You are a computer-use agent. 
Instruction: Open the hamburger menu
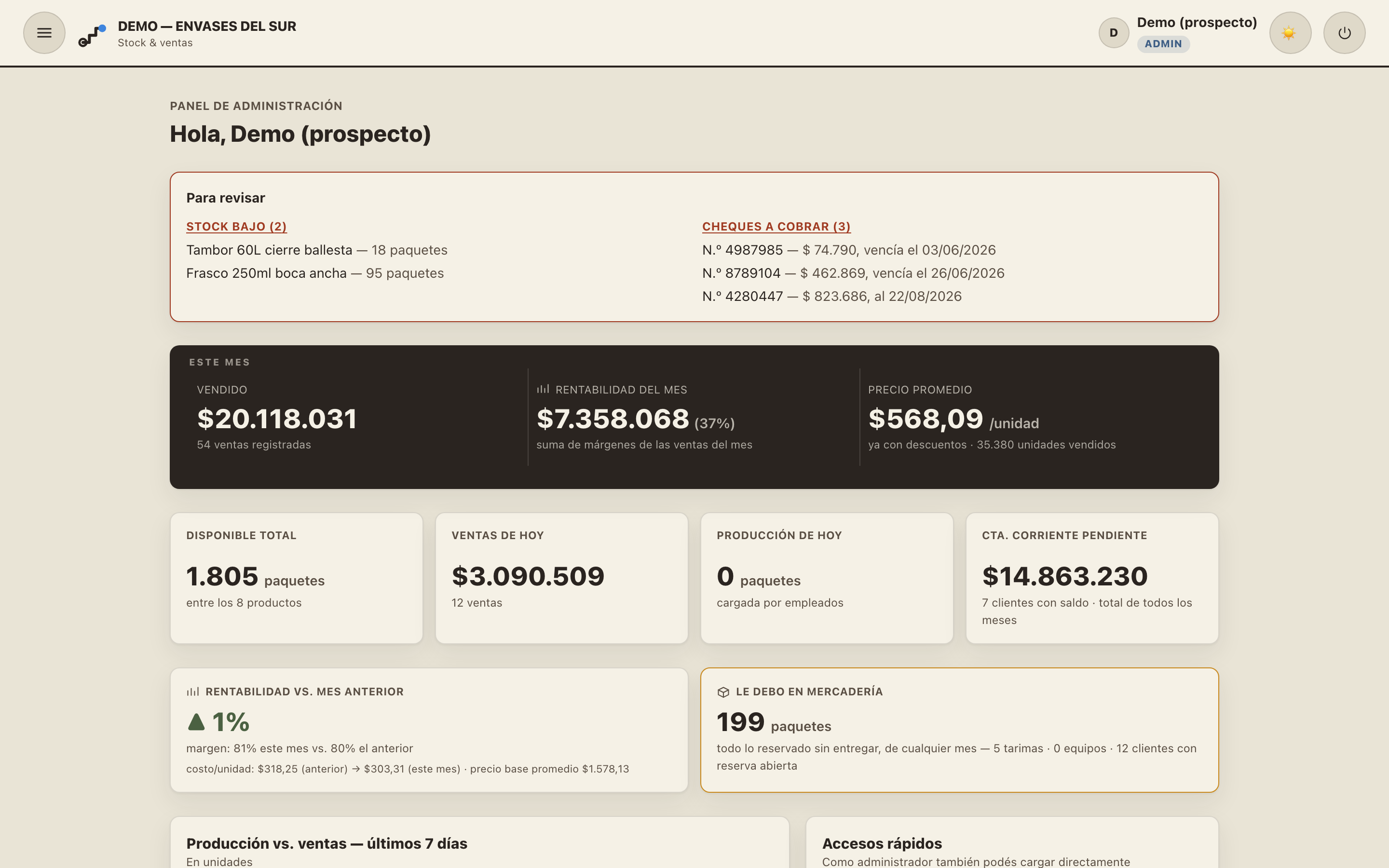click(x=44, y=33)
